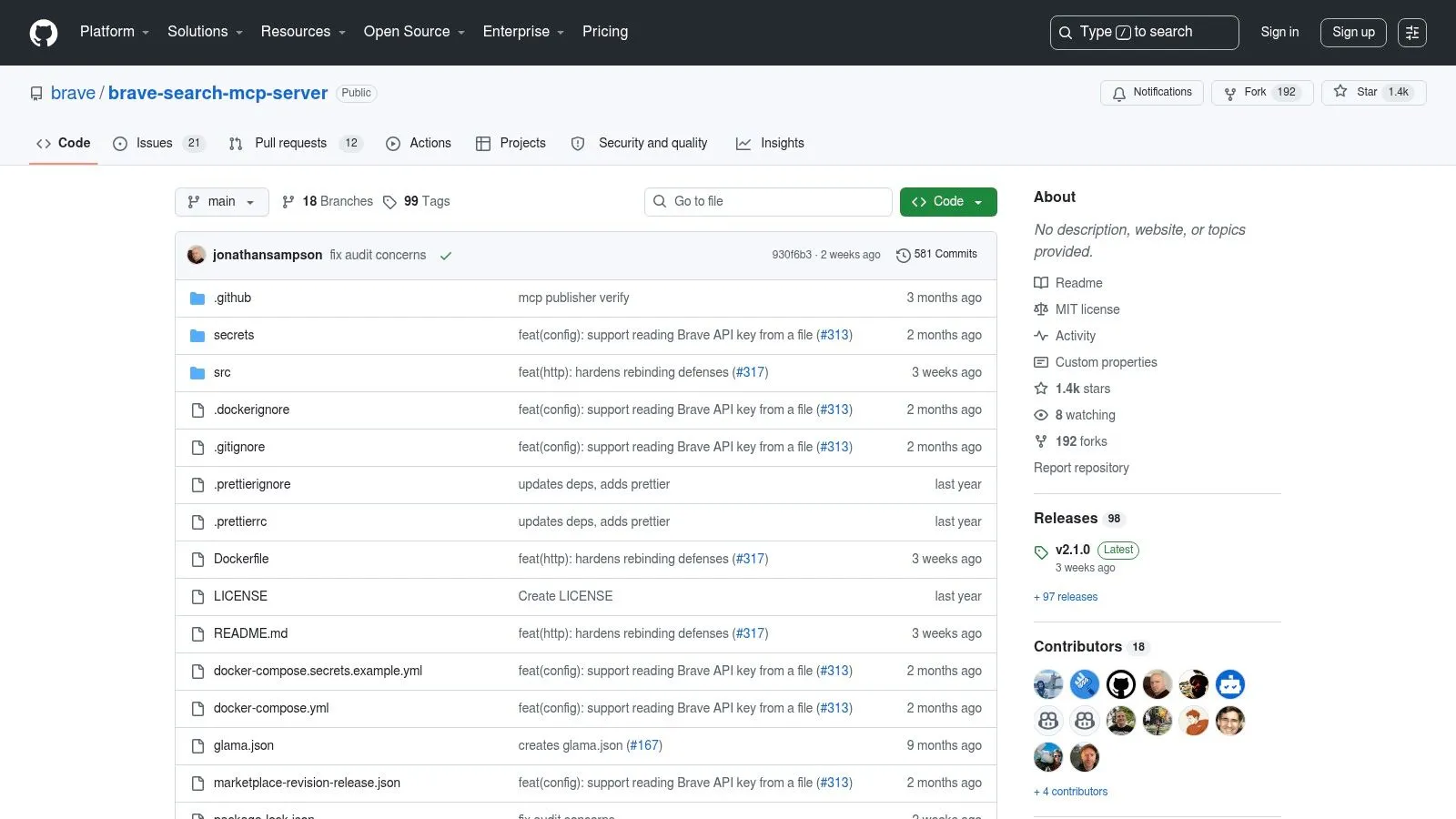The width and height of the screenshot is (1456, 819).
Task: Open the 'mcp publisher verify' commit message
Action: pos(573,298)
